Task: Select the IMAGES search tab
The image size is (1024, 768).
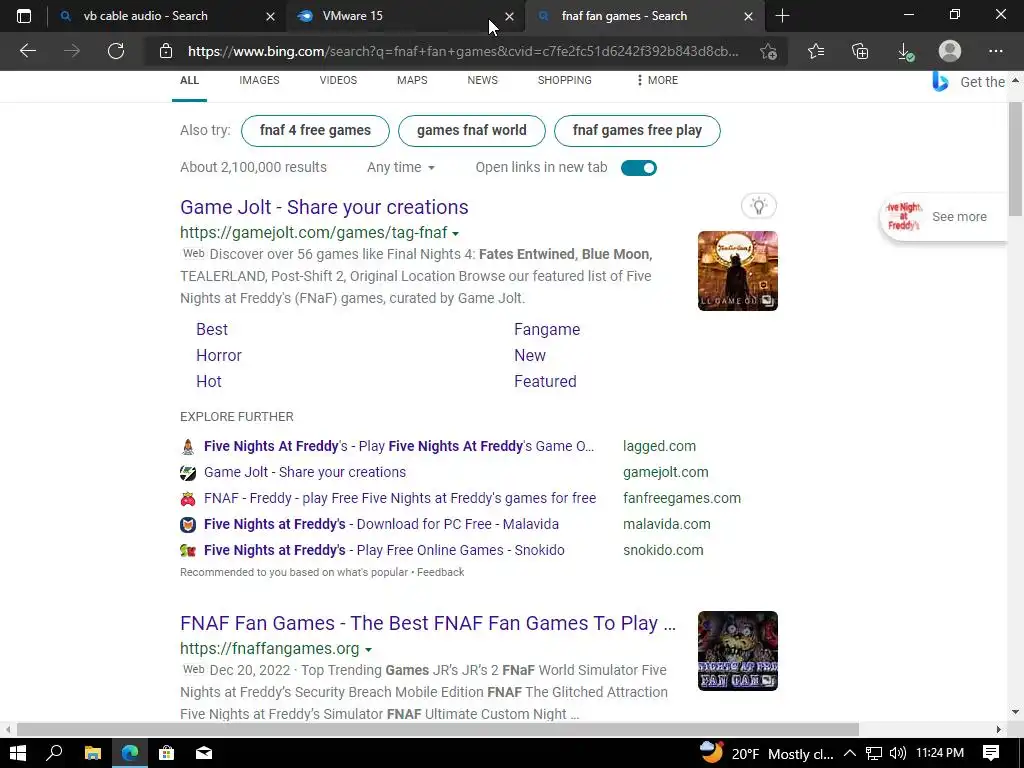Action: [x=259, y=80]
